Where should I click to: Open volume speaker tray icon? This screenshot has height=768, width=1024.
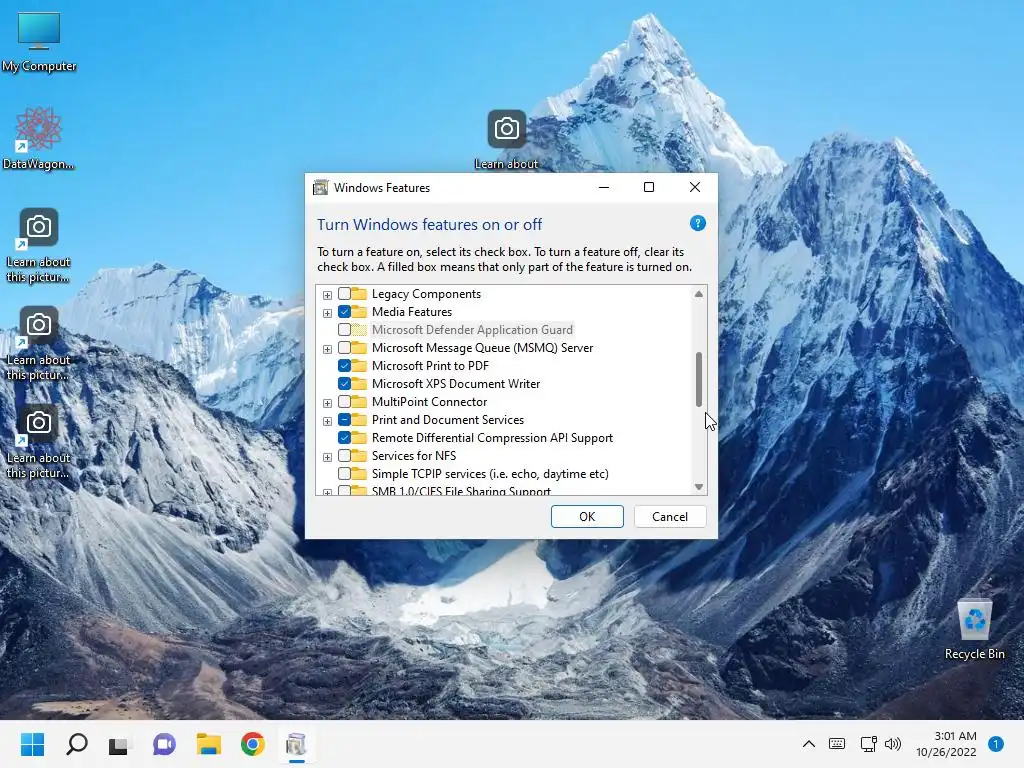point(893,744)
